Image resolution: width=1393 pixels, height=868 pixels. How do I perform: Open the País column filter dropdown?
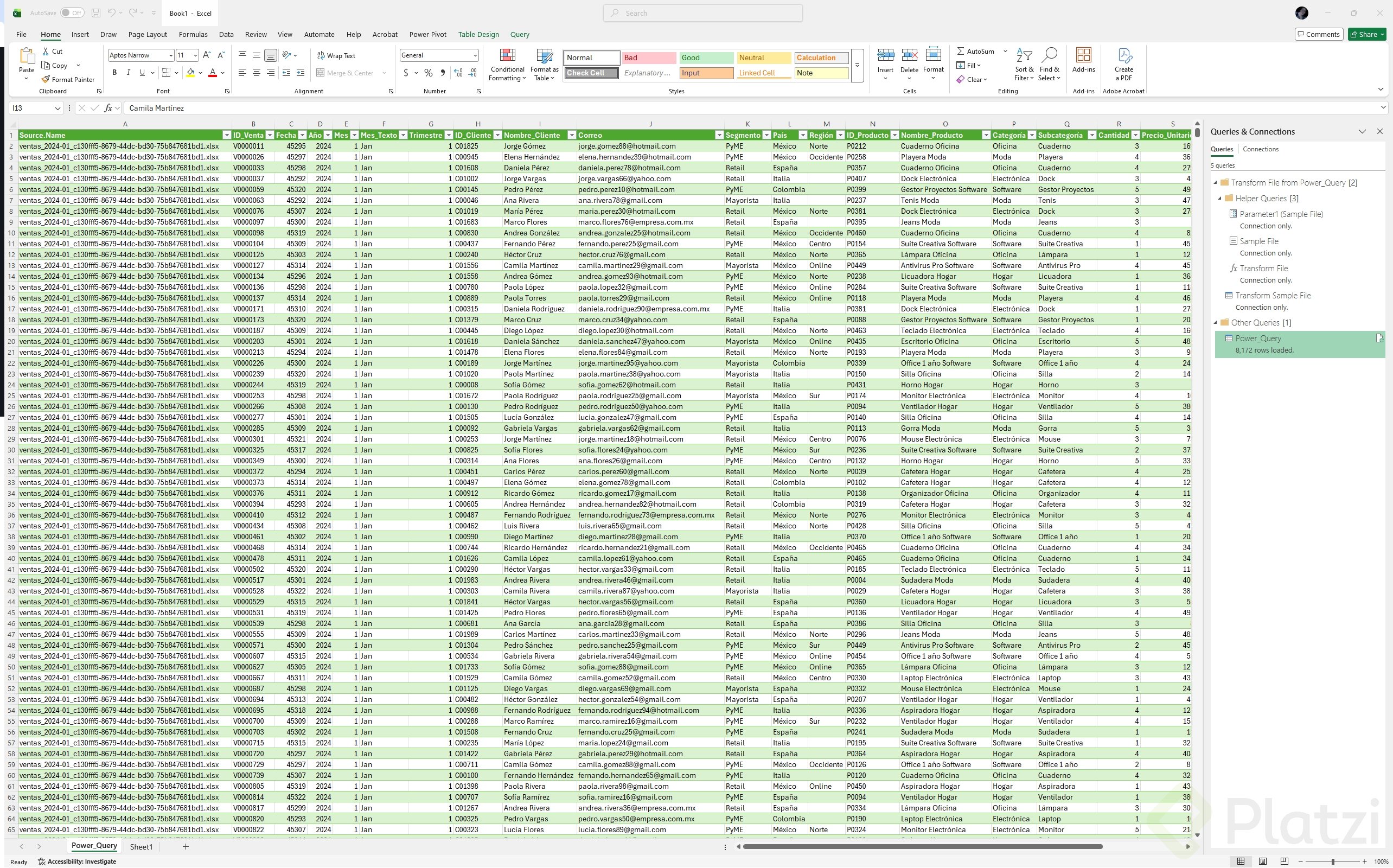pyautogui.click(x=802, y=135)
